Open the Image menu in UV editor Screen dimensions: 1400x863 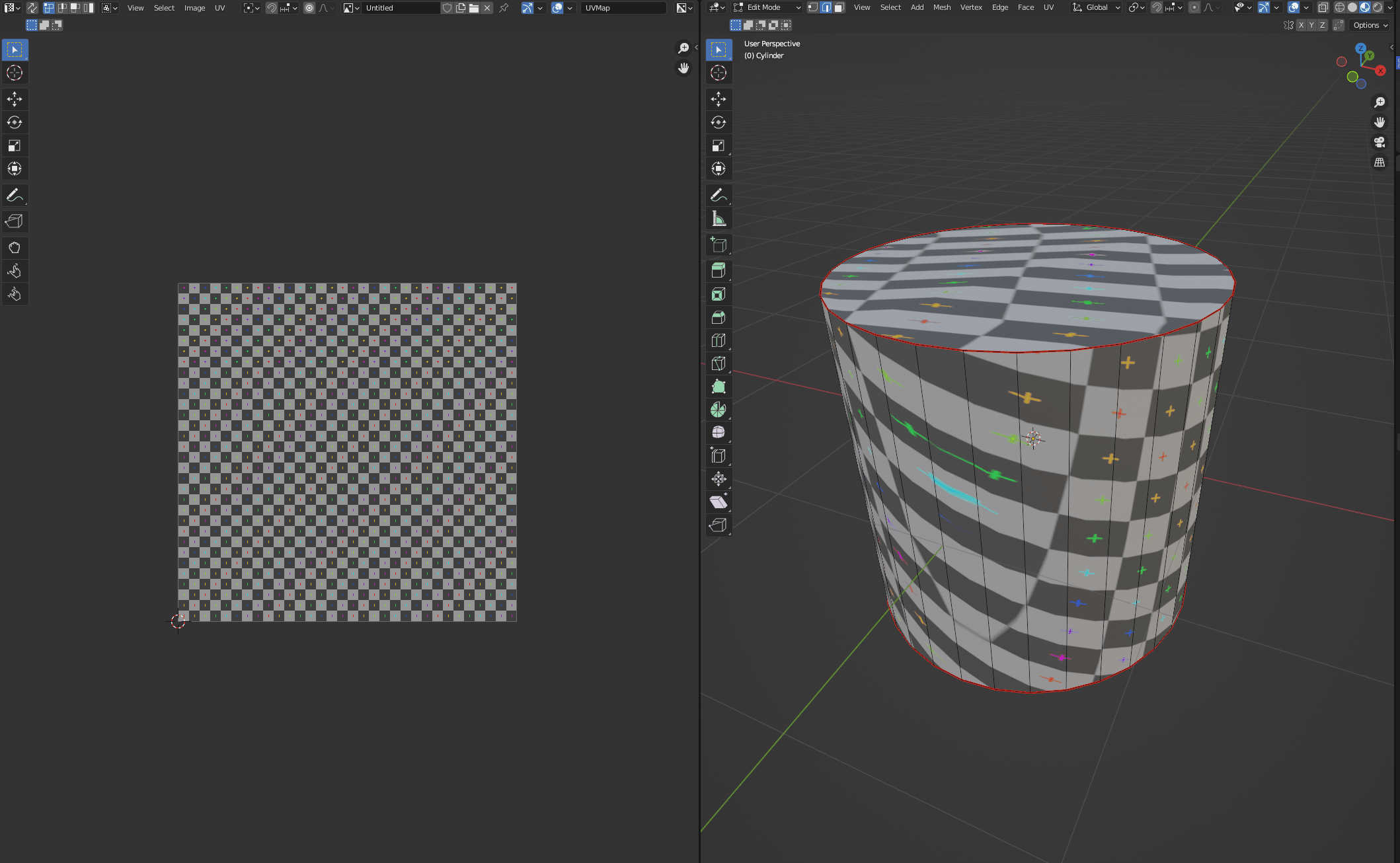point(194,8)
